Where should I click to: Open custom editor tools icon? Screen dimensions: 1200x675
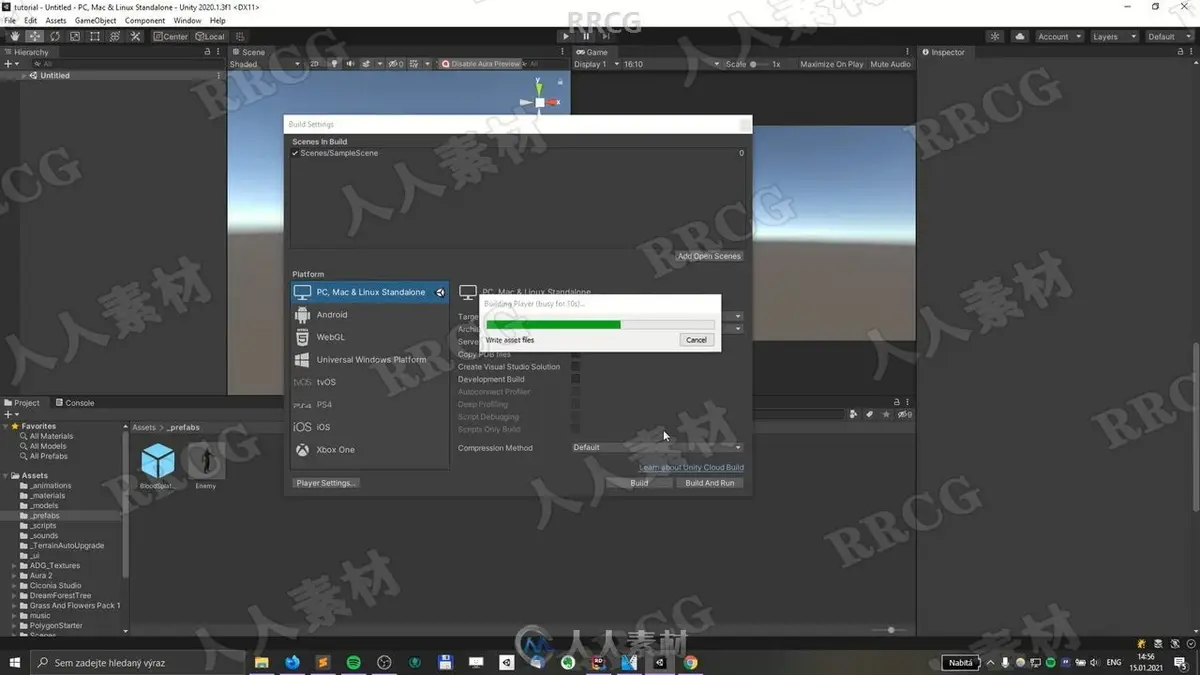click(x=135, y=36)
